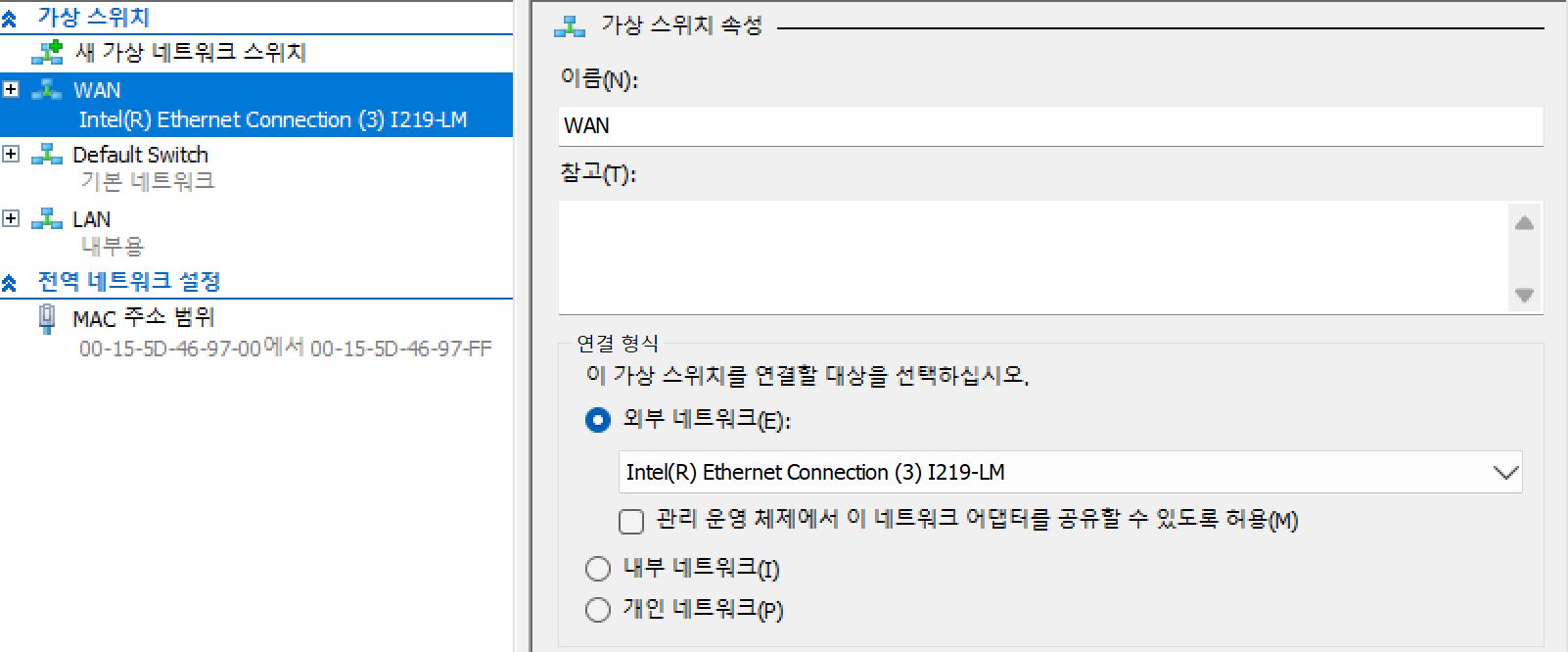Viewport: 1568px width, 652px height.
Task: Click the Default Switch network icon
Action: click(47, 155)
